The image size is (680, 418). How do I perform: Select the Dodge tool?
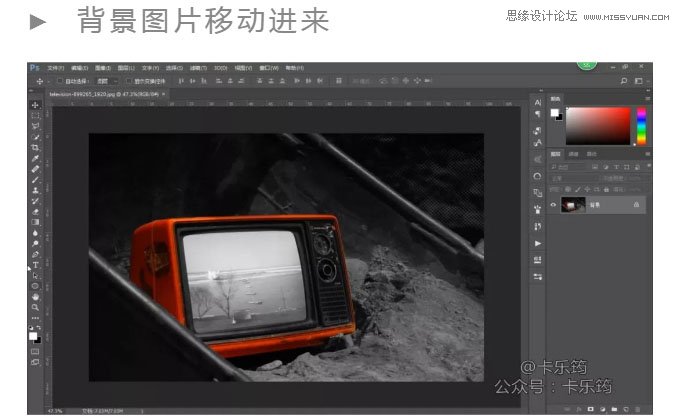[36, 244]
